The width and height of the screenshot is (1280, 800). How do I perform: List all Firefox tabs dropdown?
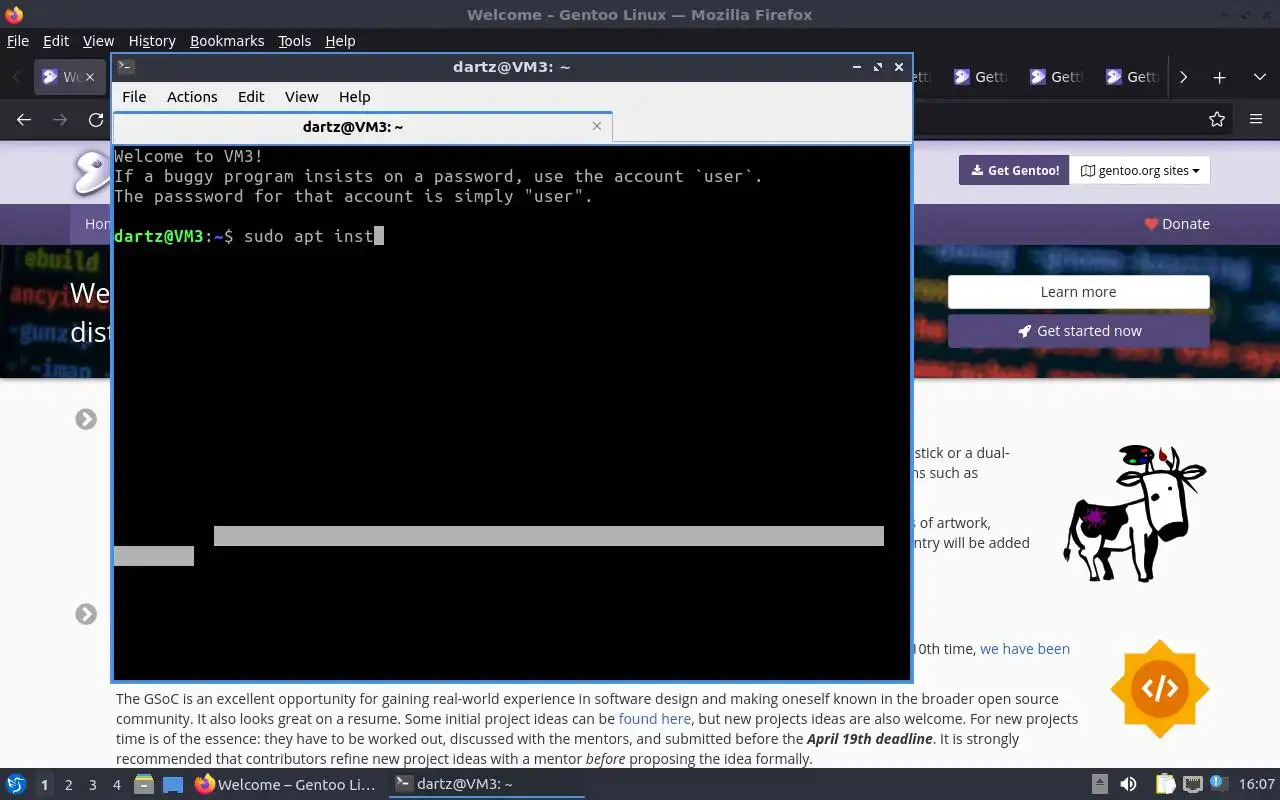click(1260, 77)
